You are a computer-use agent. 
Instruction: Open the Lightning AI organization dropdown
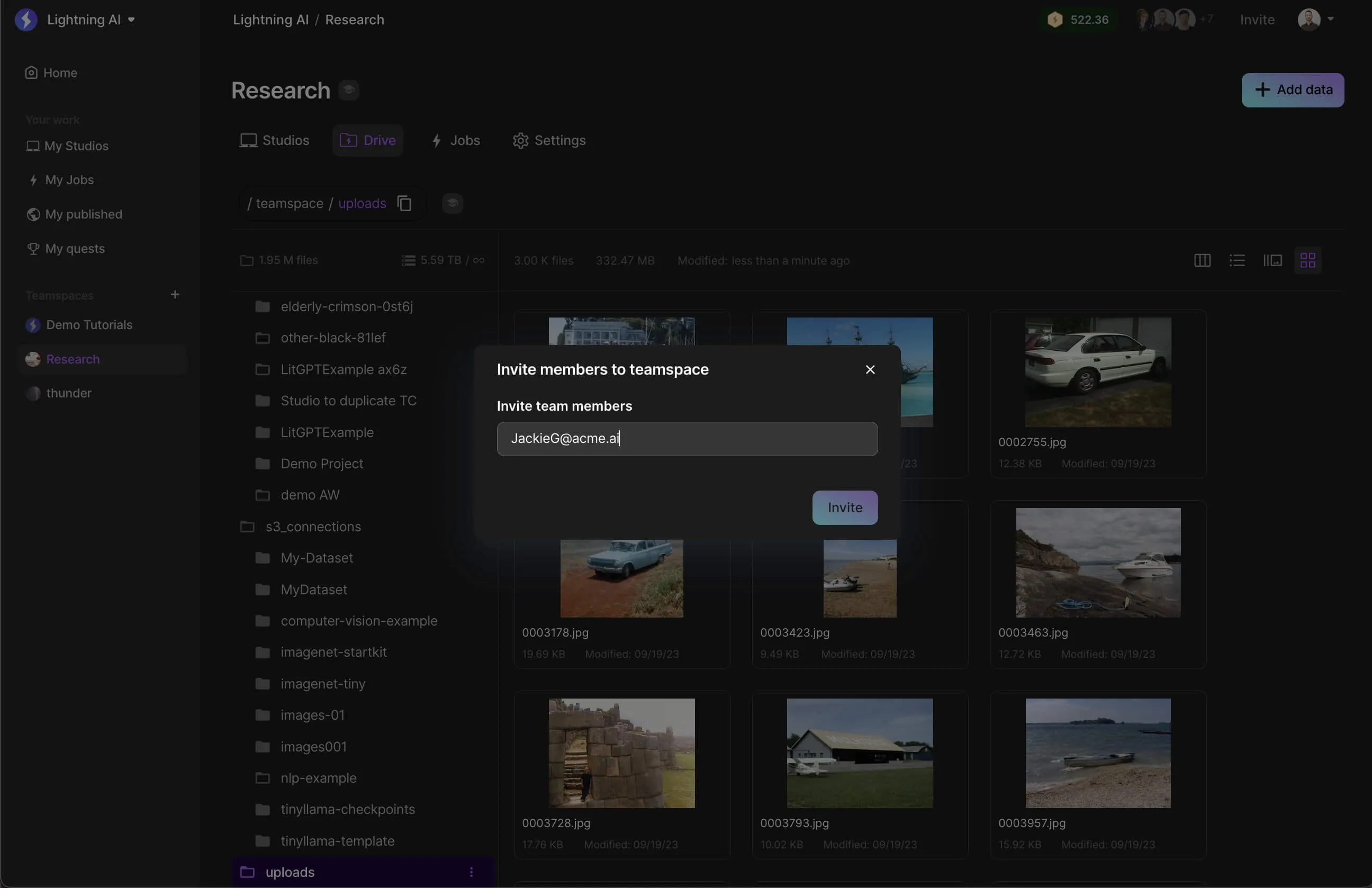[91, 20]
